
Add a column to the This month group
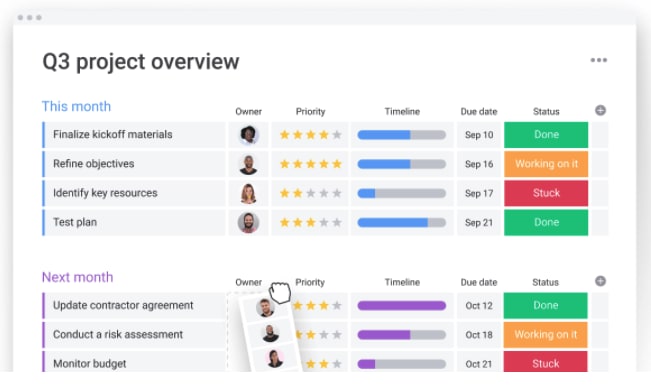pyautogui.click(x=600, y=110)
